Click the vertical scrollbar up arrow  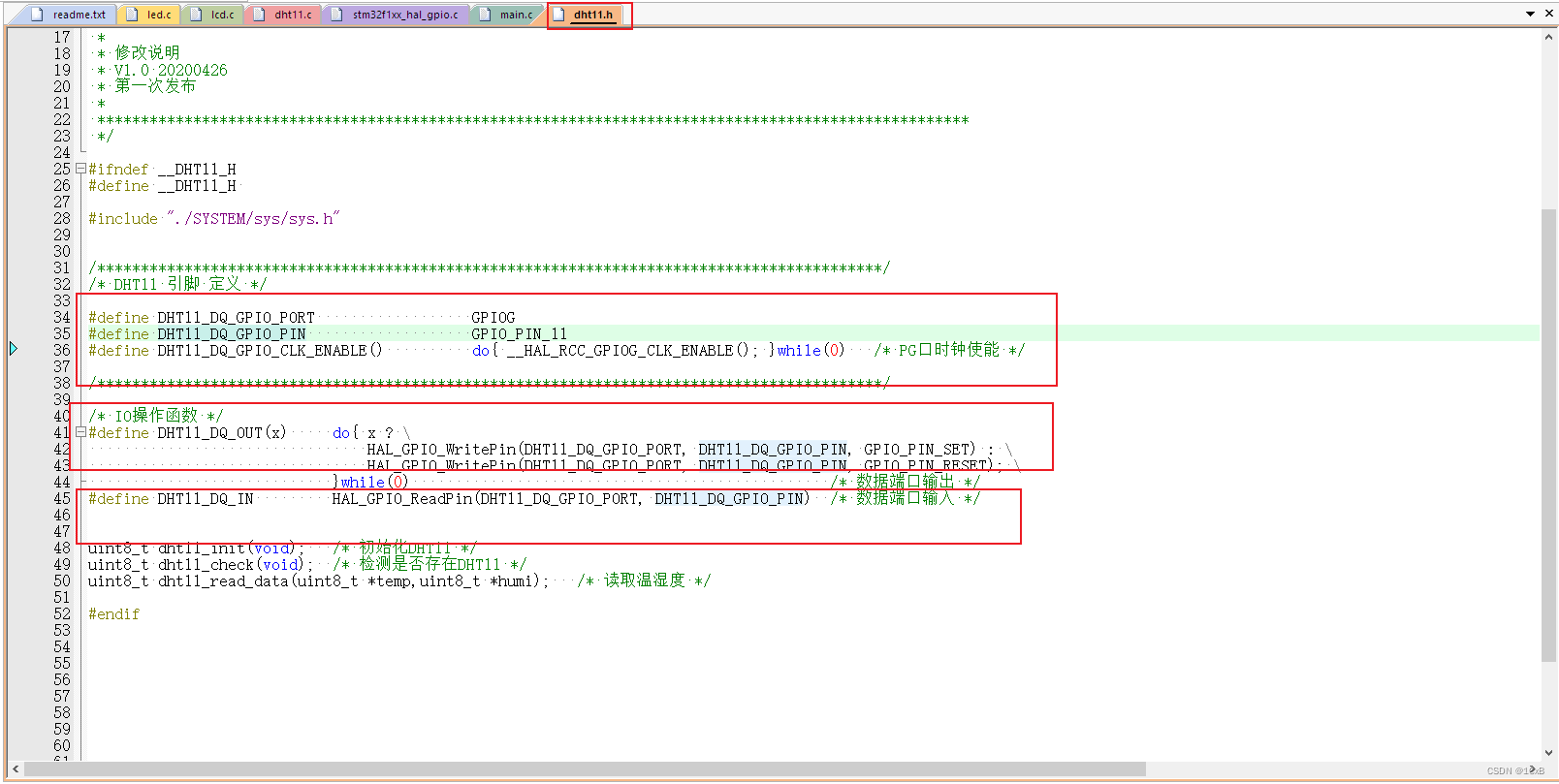(x=1548, y=37)
